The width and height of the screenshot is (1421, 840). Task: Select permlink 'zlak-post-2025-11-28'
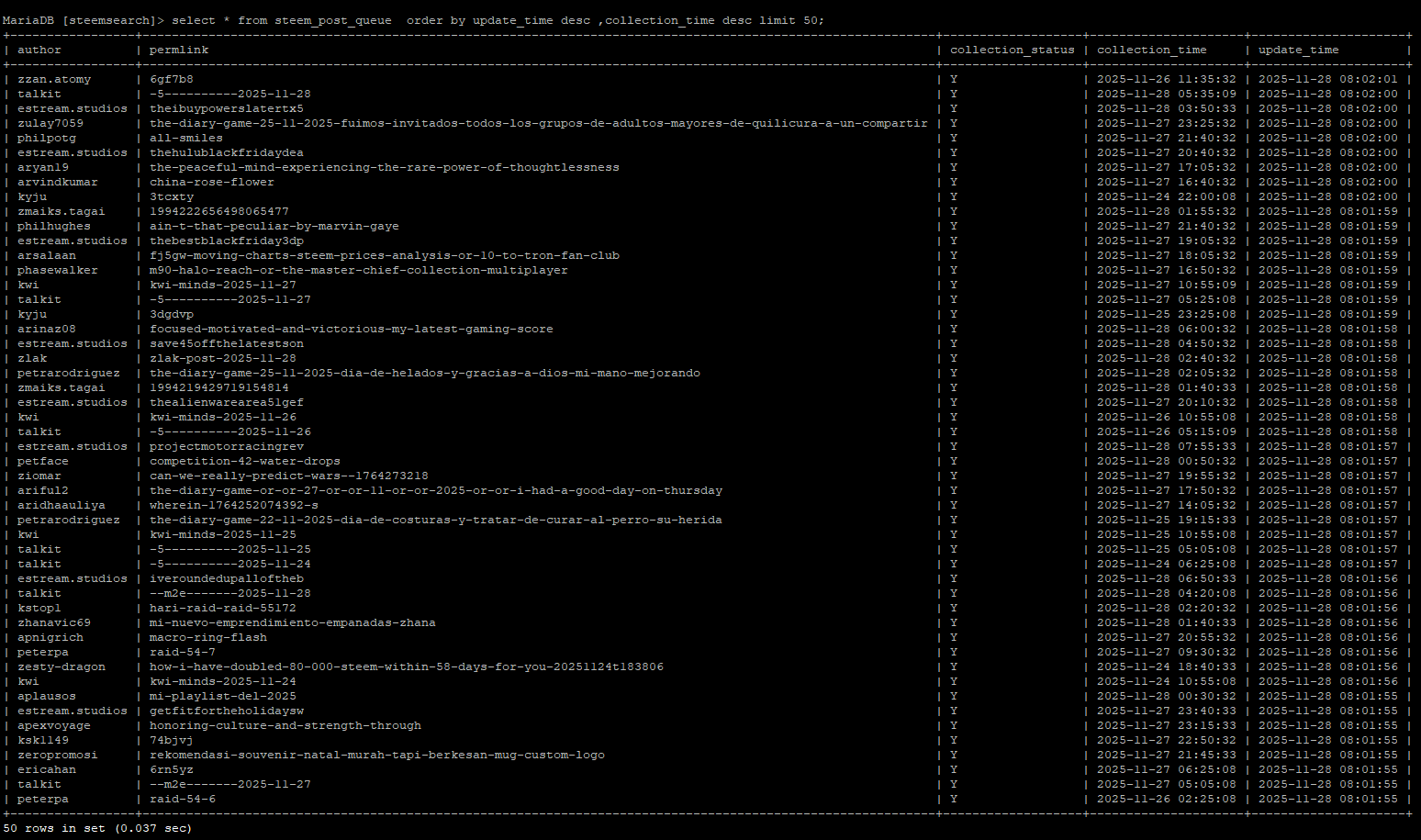(x=223, y=358)
